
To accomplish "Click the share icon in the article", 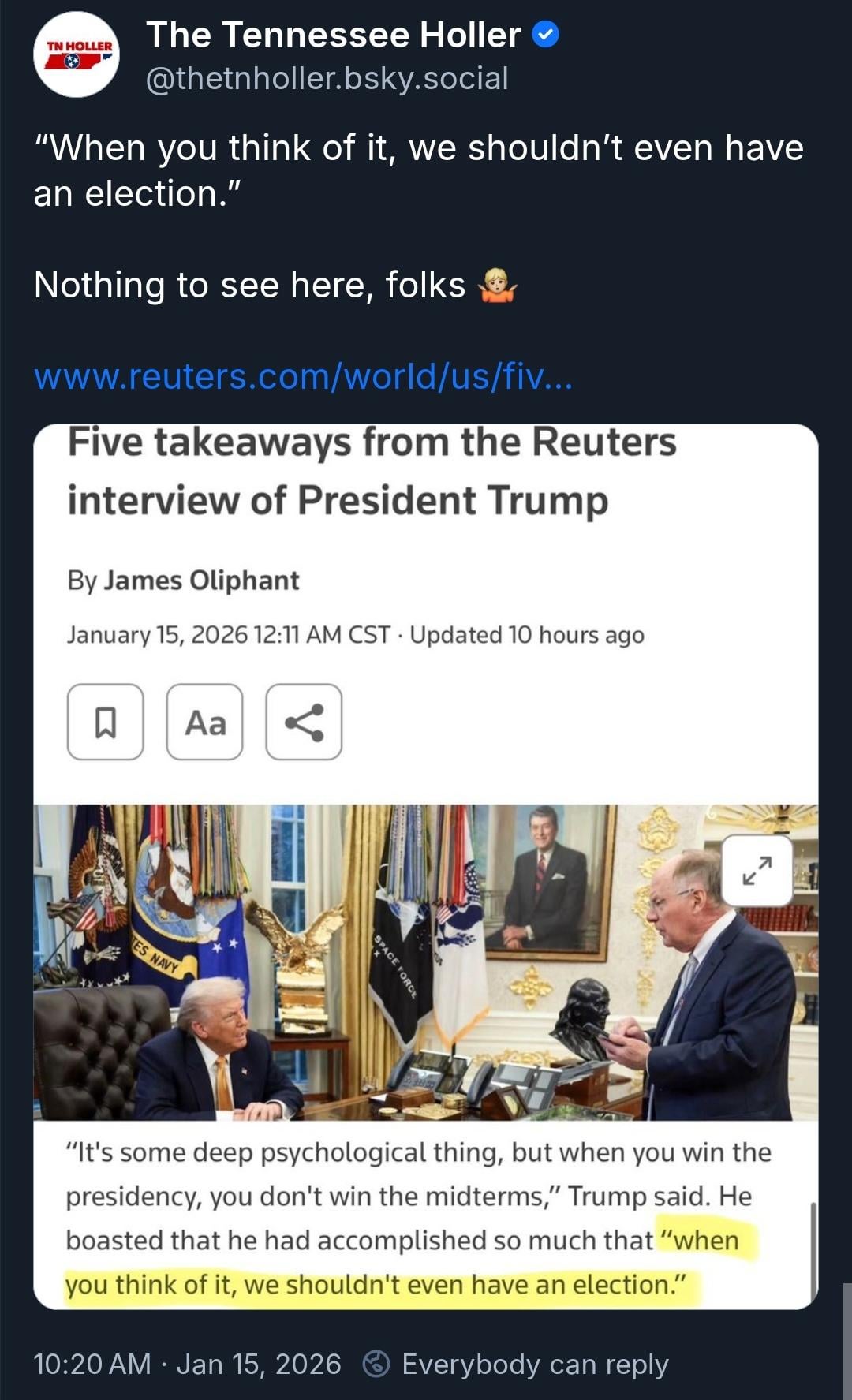I will click(x=304, y=722).
